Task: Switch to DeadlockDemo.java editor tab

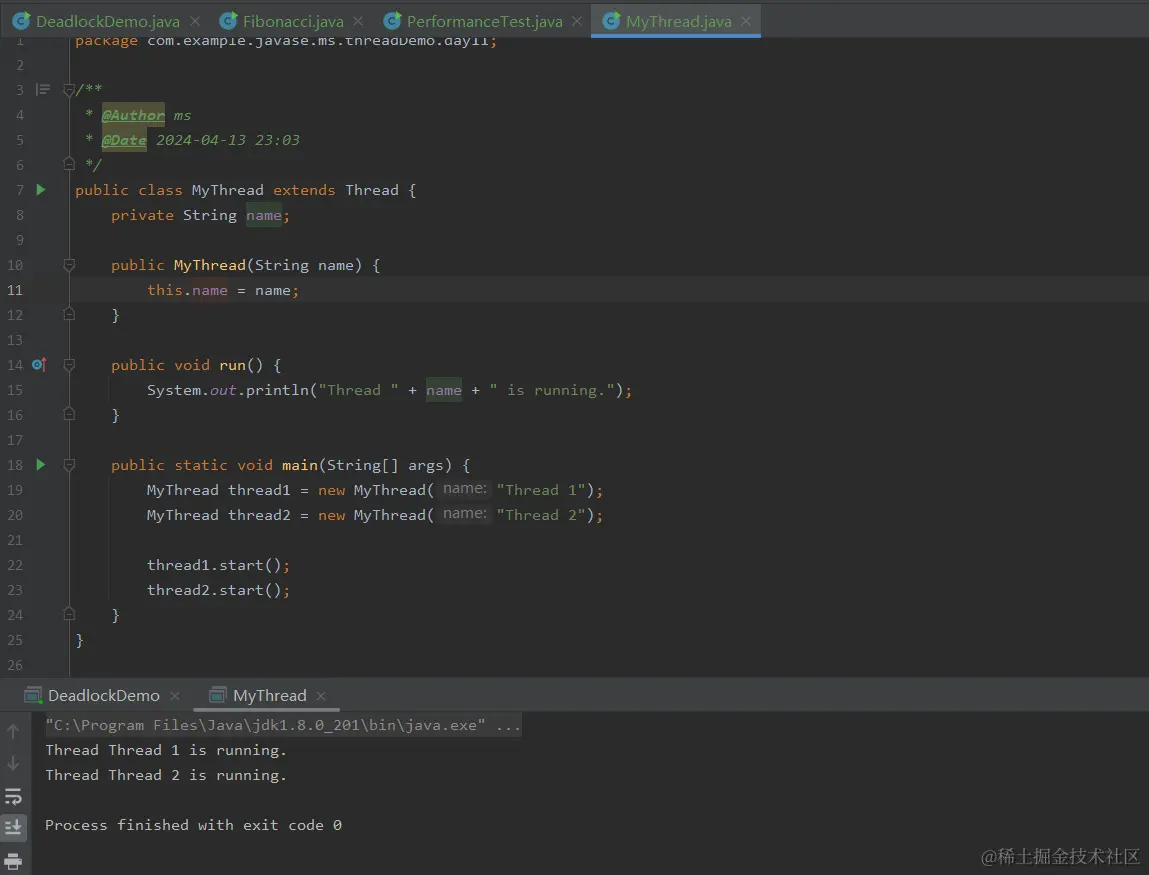Action: 107,21
